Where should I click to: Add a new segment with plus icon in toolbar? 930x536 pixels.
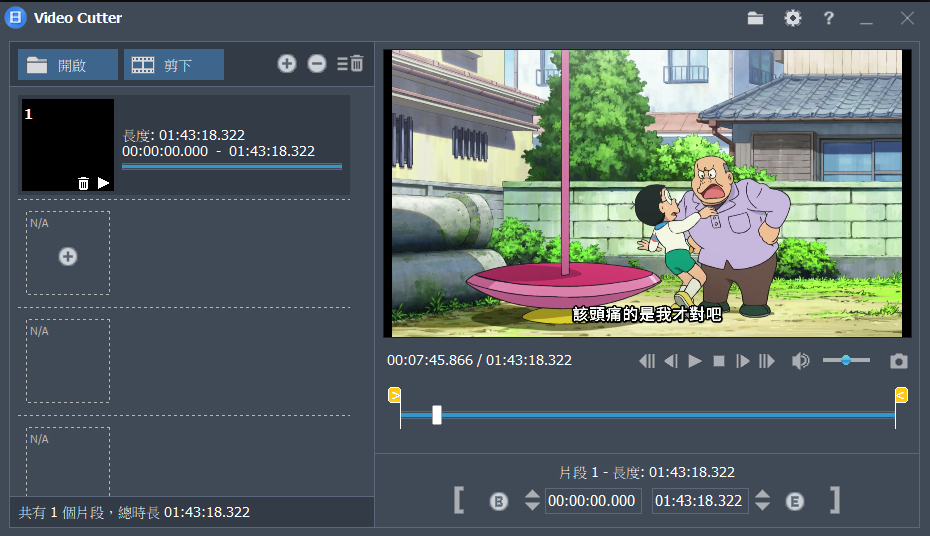[x=287, y=63]
